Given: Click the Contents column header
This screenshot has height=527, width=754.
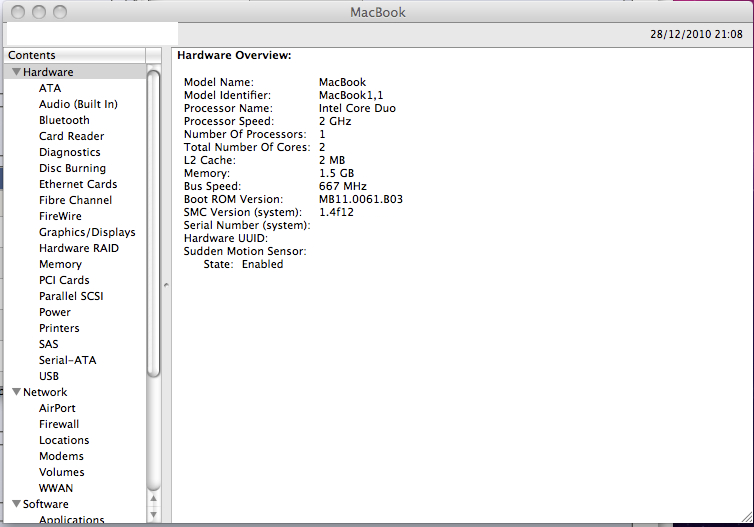Looking at the screenshot, I should [75, 55].
